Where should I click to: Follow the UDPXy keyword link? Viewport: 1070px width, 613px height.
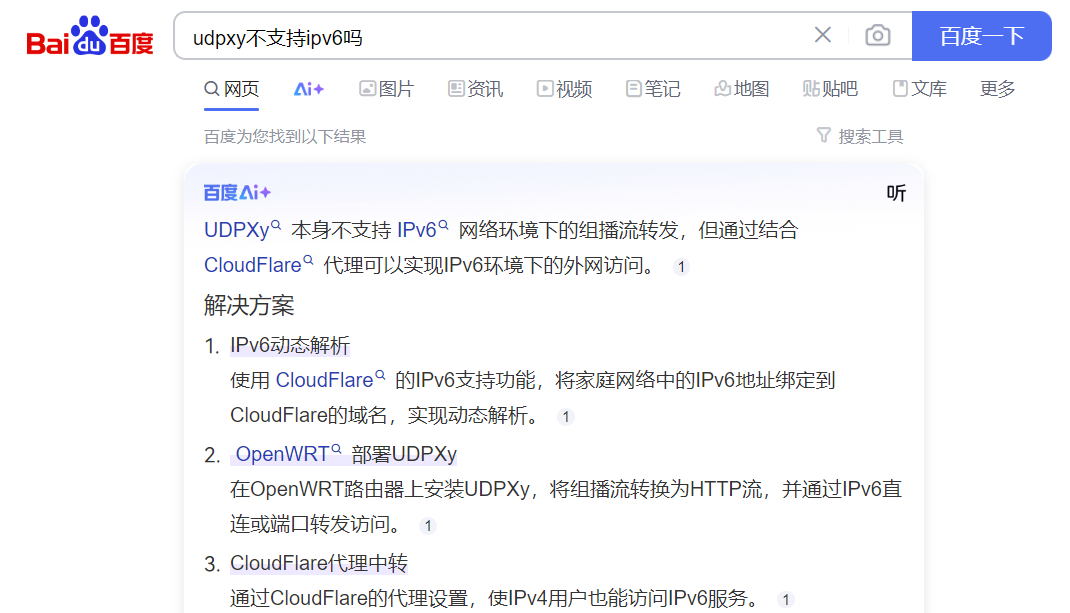[242, 229]
